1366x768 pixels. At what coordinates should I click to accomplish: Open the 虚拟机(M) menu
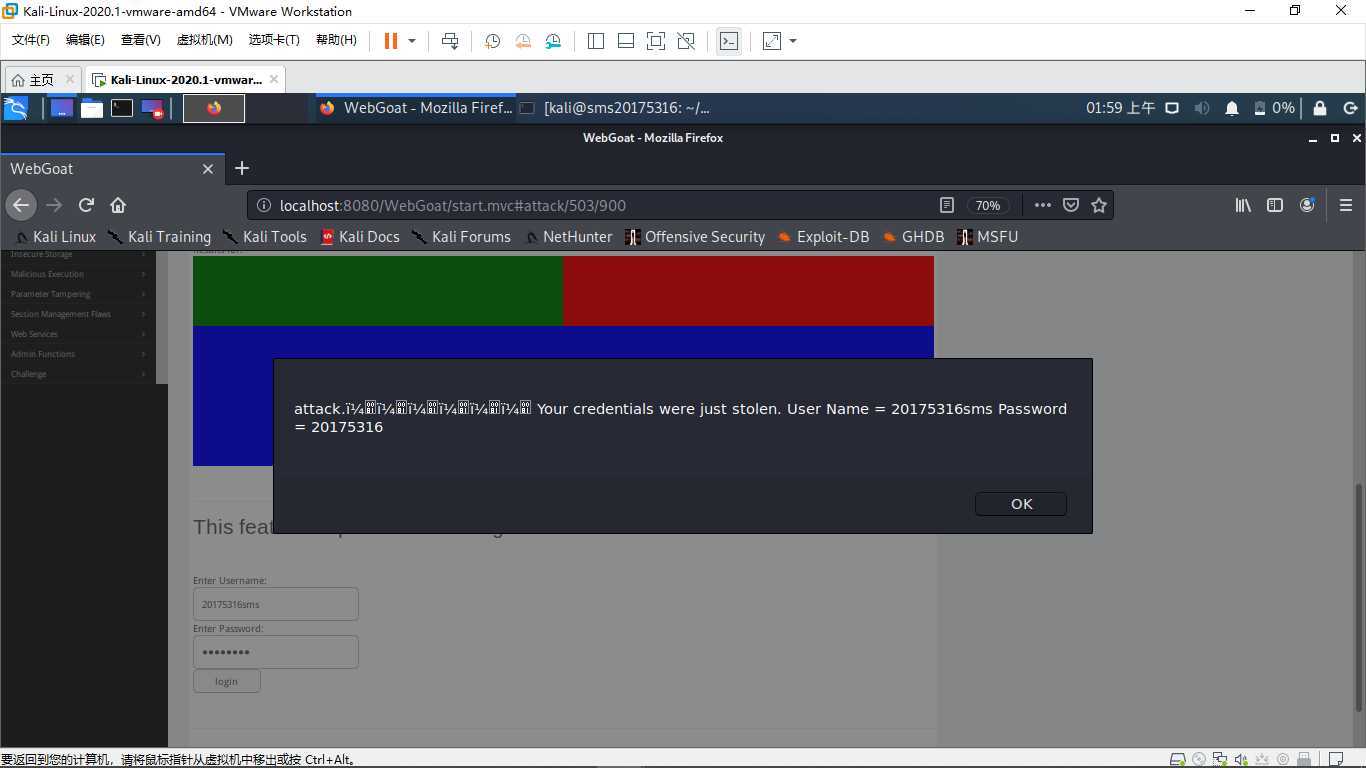tap(204, 40)
